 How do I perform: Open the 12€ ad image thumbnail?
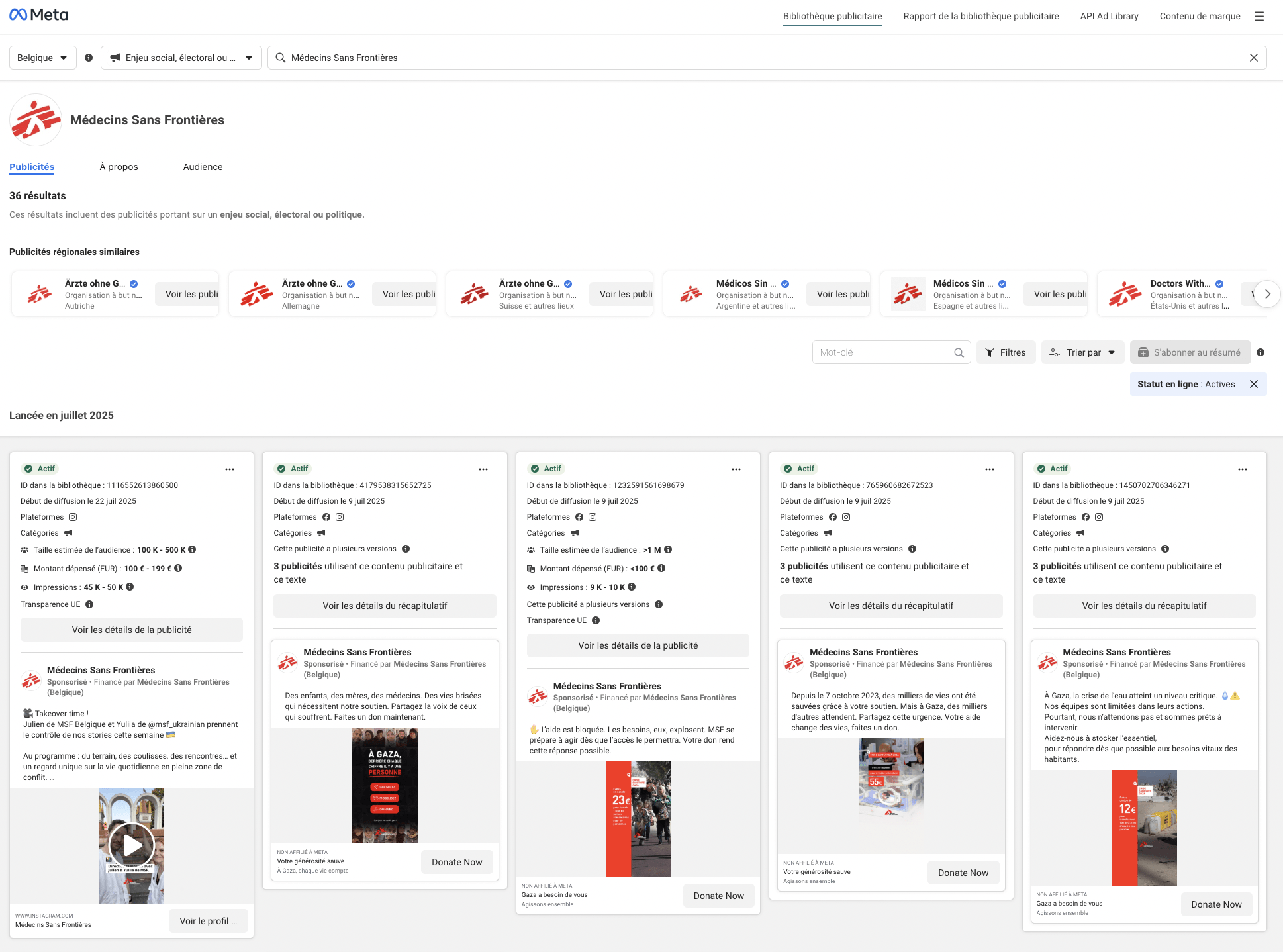pos(1144,828)
